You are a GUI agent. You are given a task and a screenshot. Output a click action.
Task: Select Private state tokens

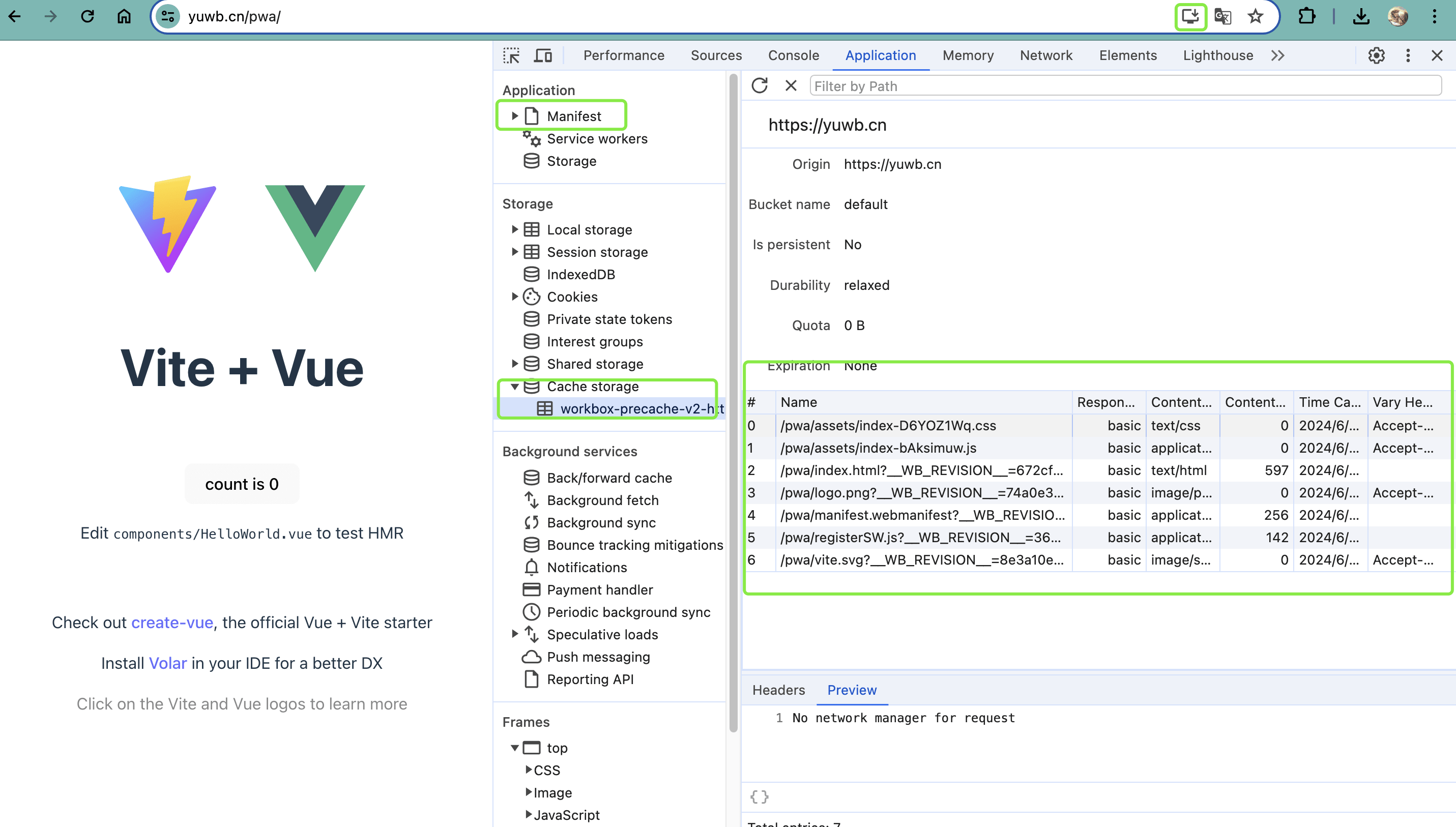click(x=609, y=319)
